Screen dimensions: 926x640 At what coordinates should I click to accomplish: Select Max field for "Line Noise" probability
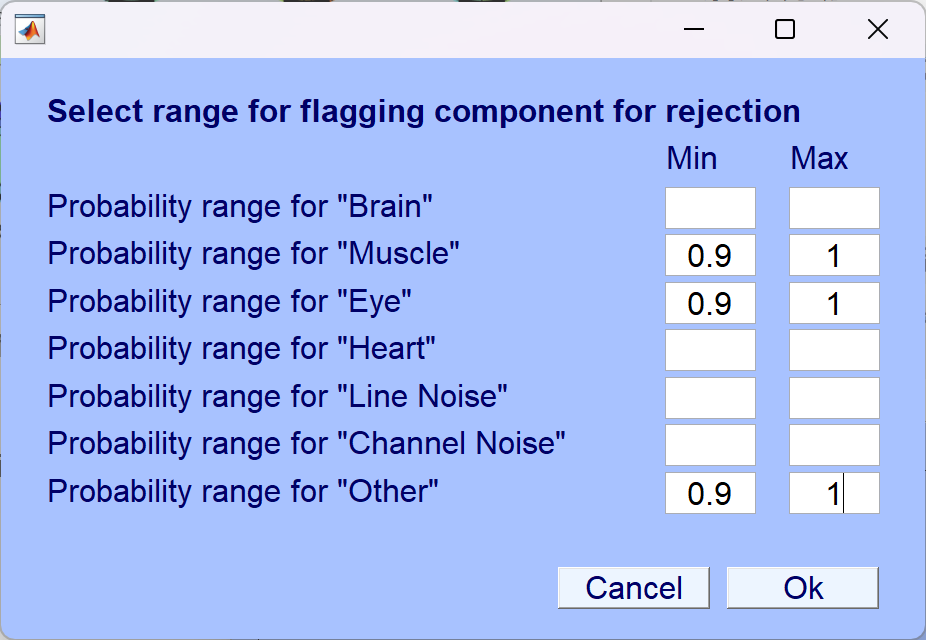834,398
